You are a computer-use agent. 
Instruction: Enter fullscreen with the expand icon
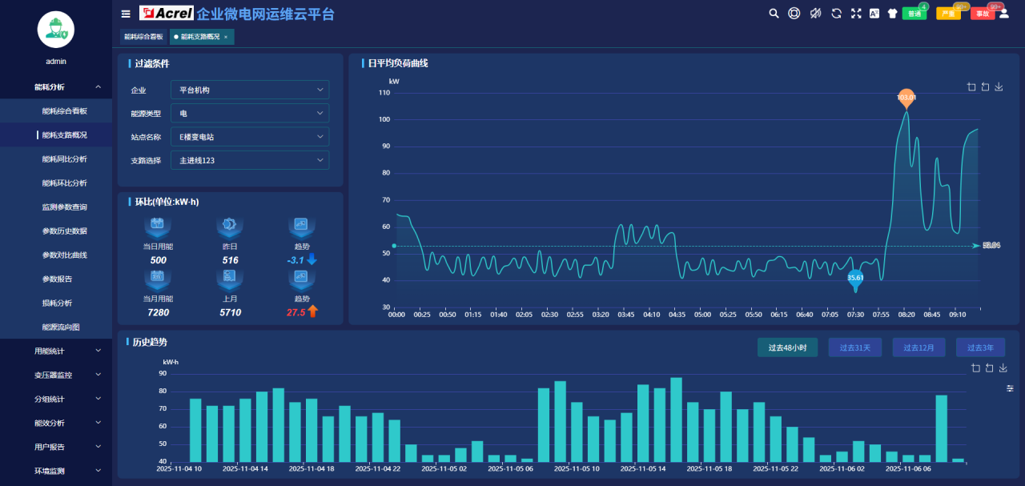[x=856, y=14]
